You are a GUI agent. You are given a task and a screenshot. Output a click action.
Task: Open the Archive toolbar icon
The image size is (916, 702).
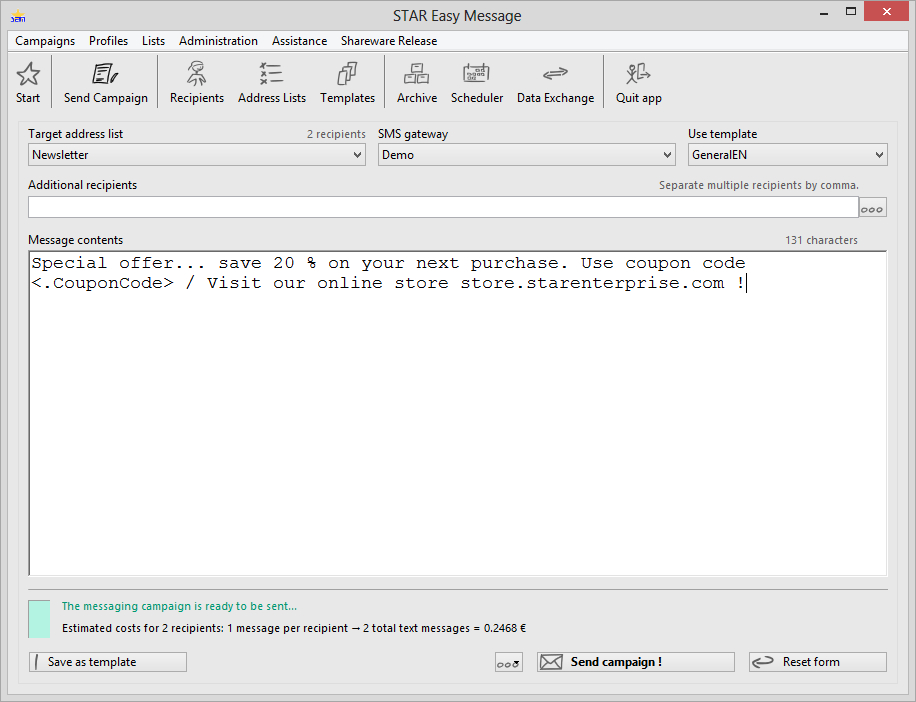click(417, 74)
